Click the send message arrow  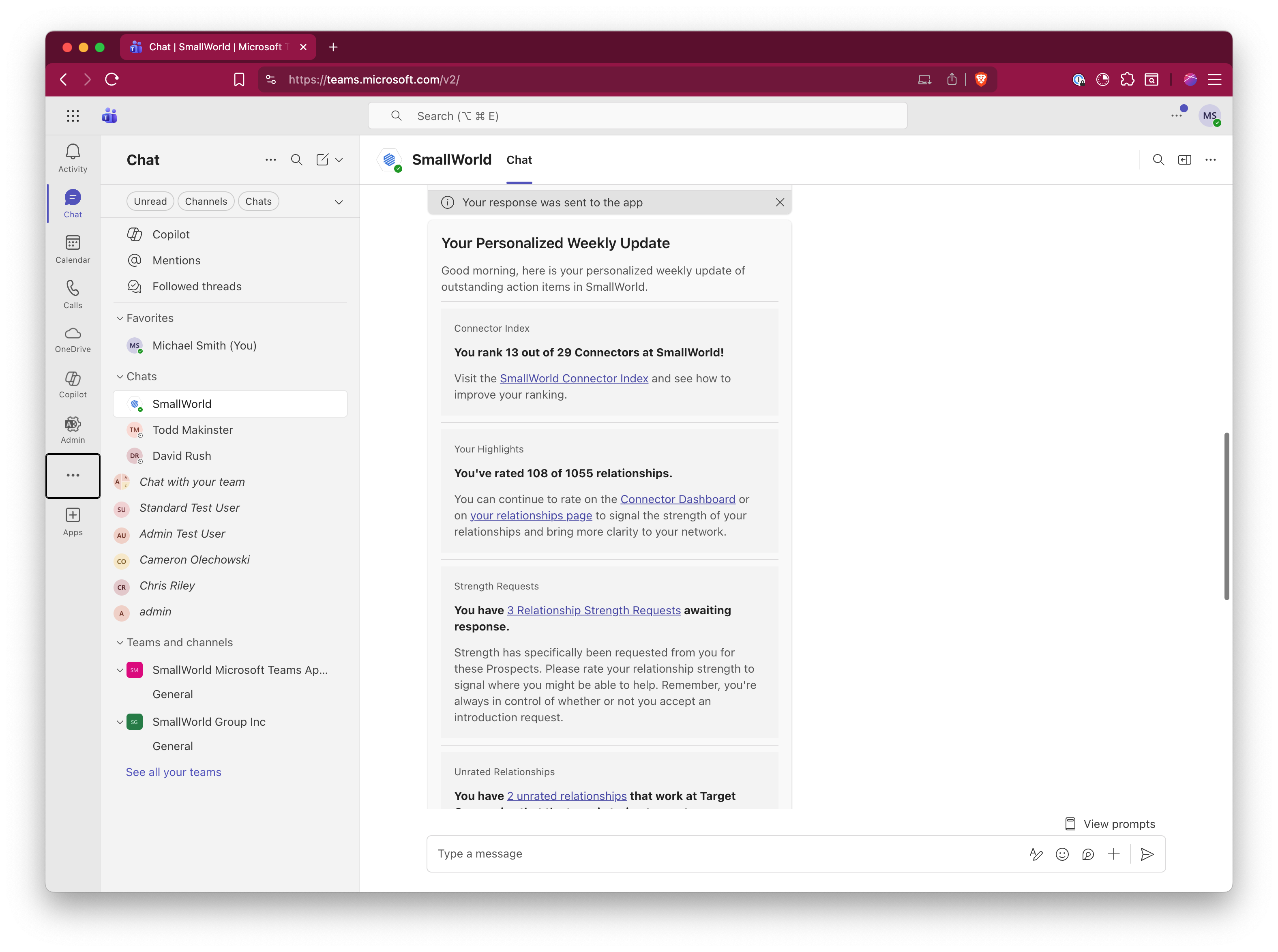click(x=1147, y=854)
